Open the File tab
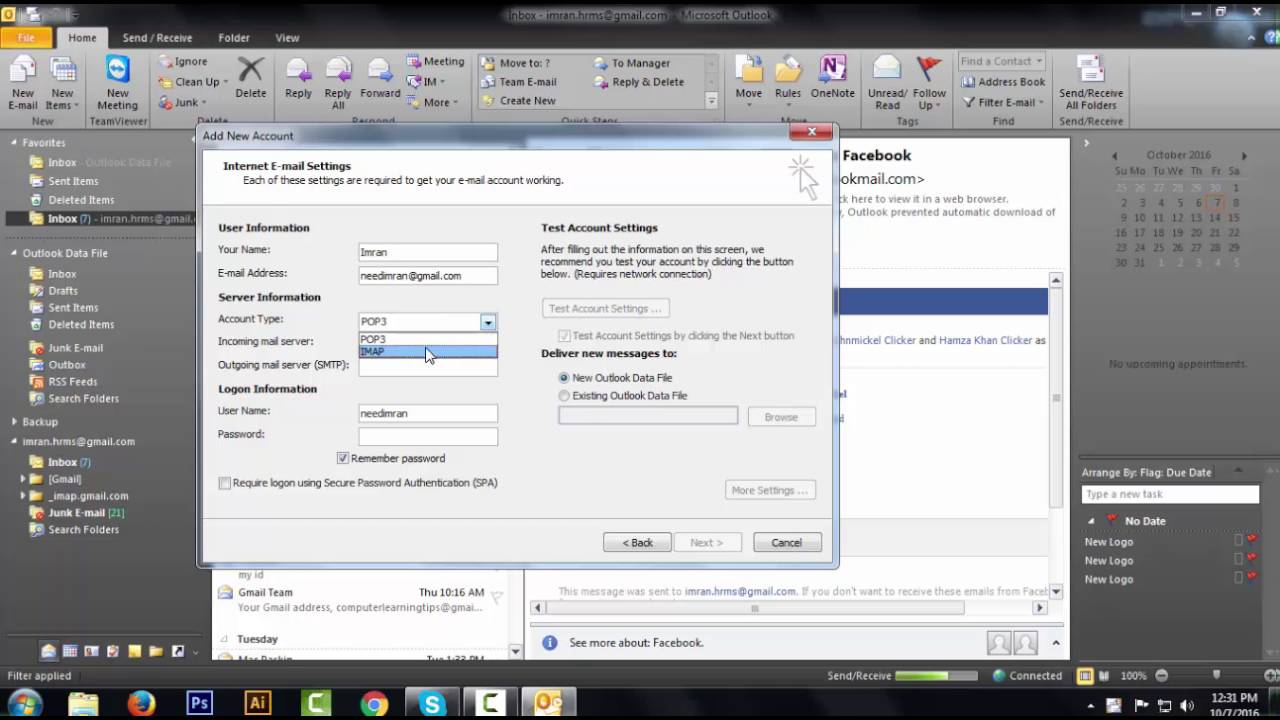Image resolution: width=1280 pixels, height=720 pixels. 26,38
